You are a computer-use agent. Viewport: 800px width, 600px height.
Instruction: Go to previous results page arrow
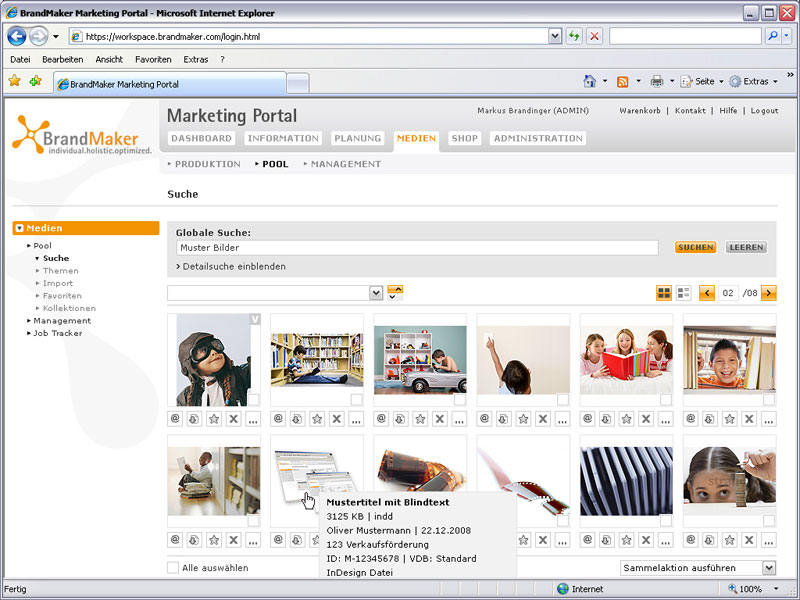(707, 293)
